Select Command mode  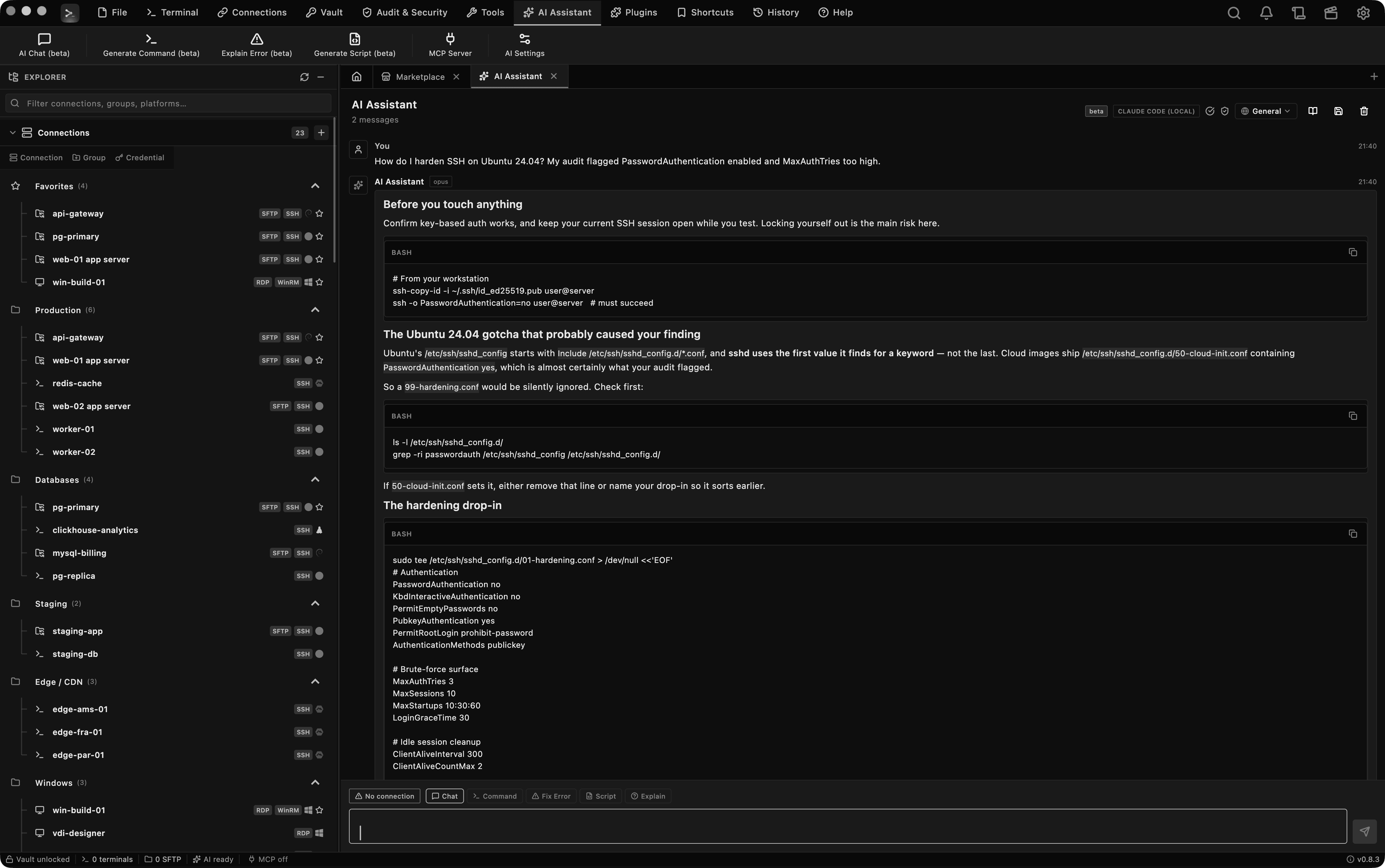coord(495,796)
